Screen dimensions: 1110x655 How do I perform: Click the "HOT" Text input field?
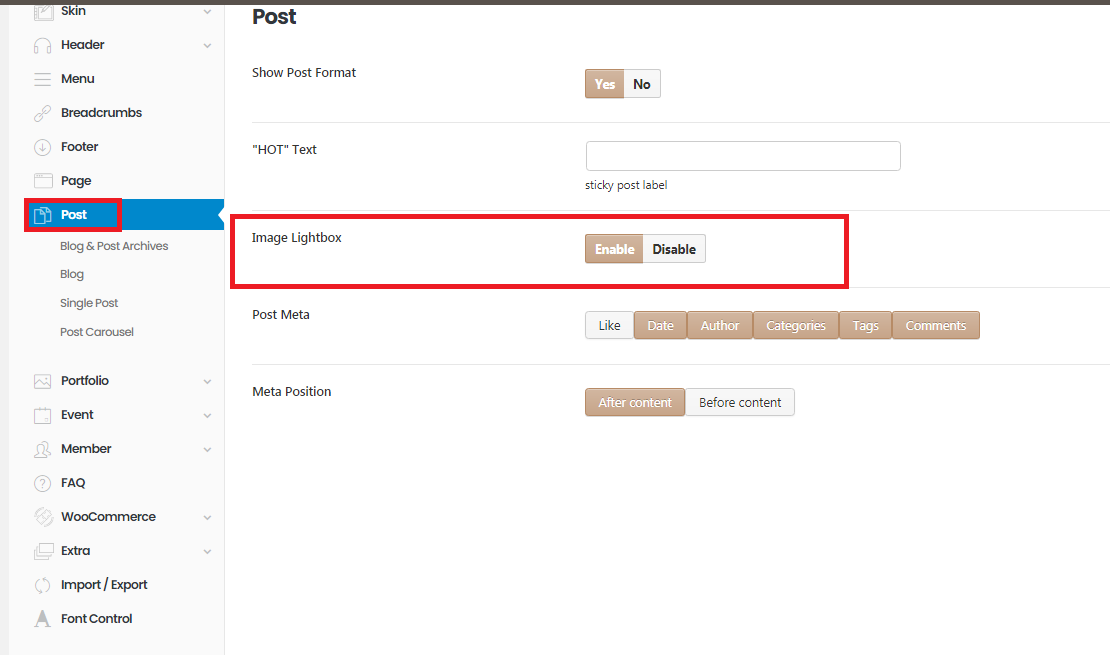pos(742,156)
